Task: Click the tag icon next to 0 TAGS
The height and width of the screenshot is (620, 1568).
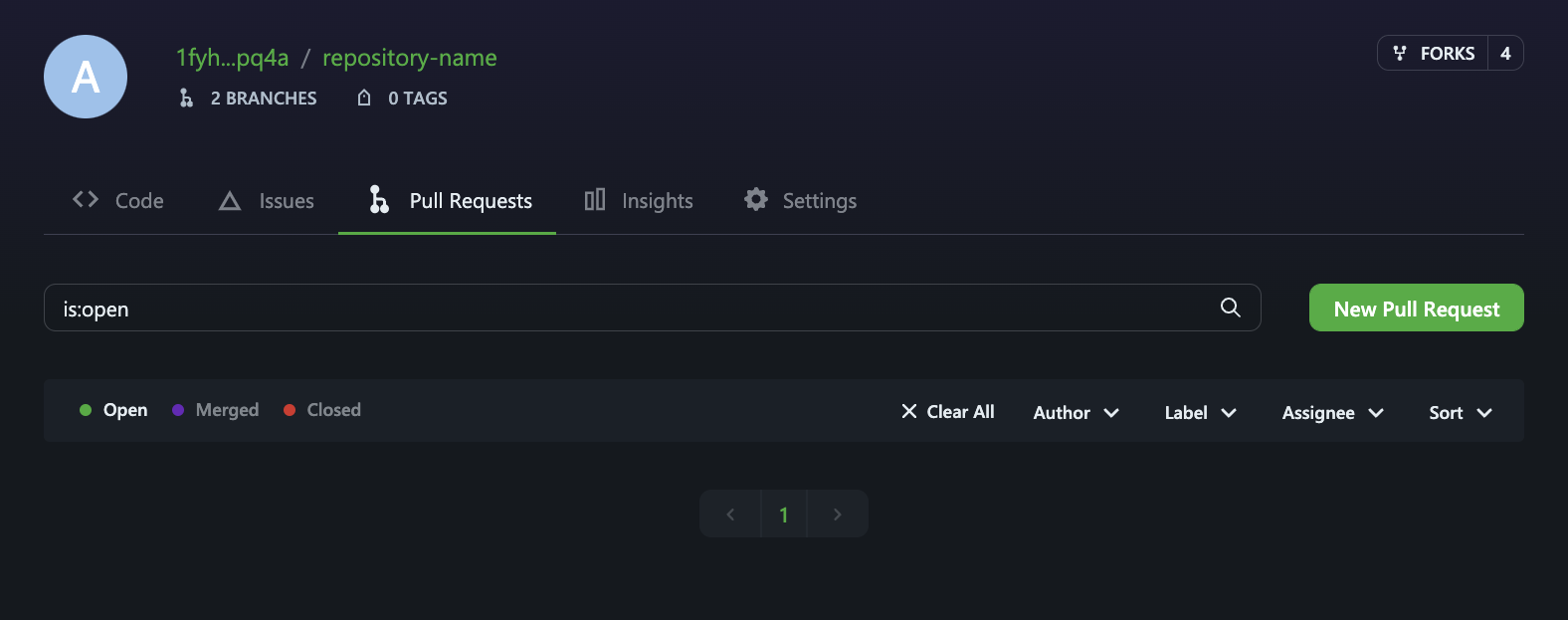Action: (x=364, y=98)
